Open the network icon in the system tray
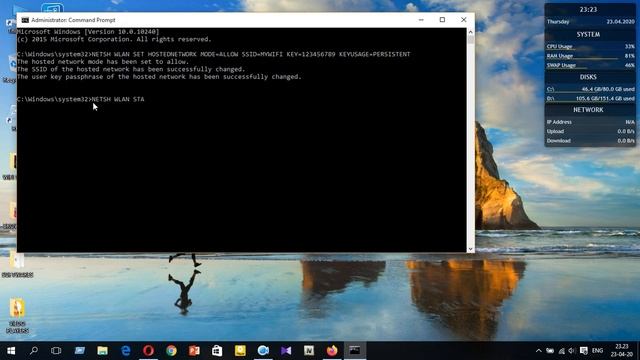Viewport: 640px width, 360px height. pos(562,351)
